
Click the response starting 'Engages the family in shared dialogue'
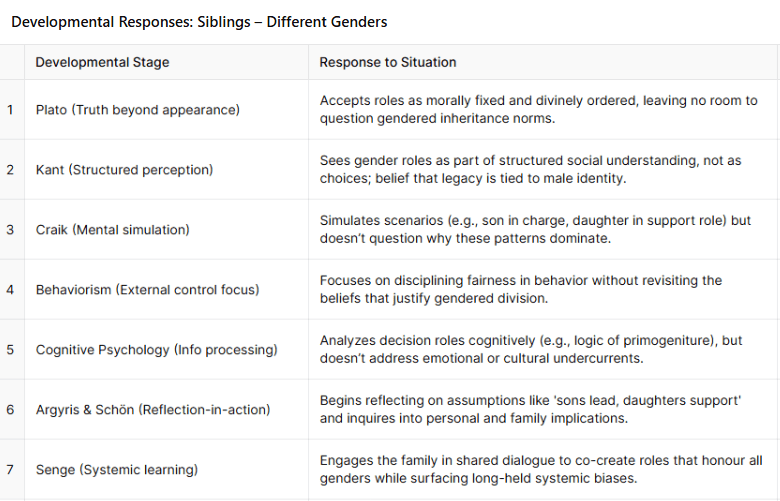(x=541, y=470)
